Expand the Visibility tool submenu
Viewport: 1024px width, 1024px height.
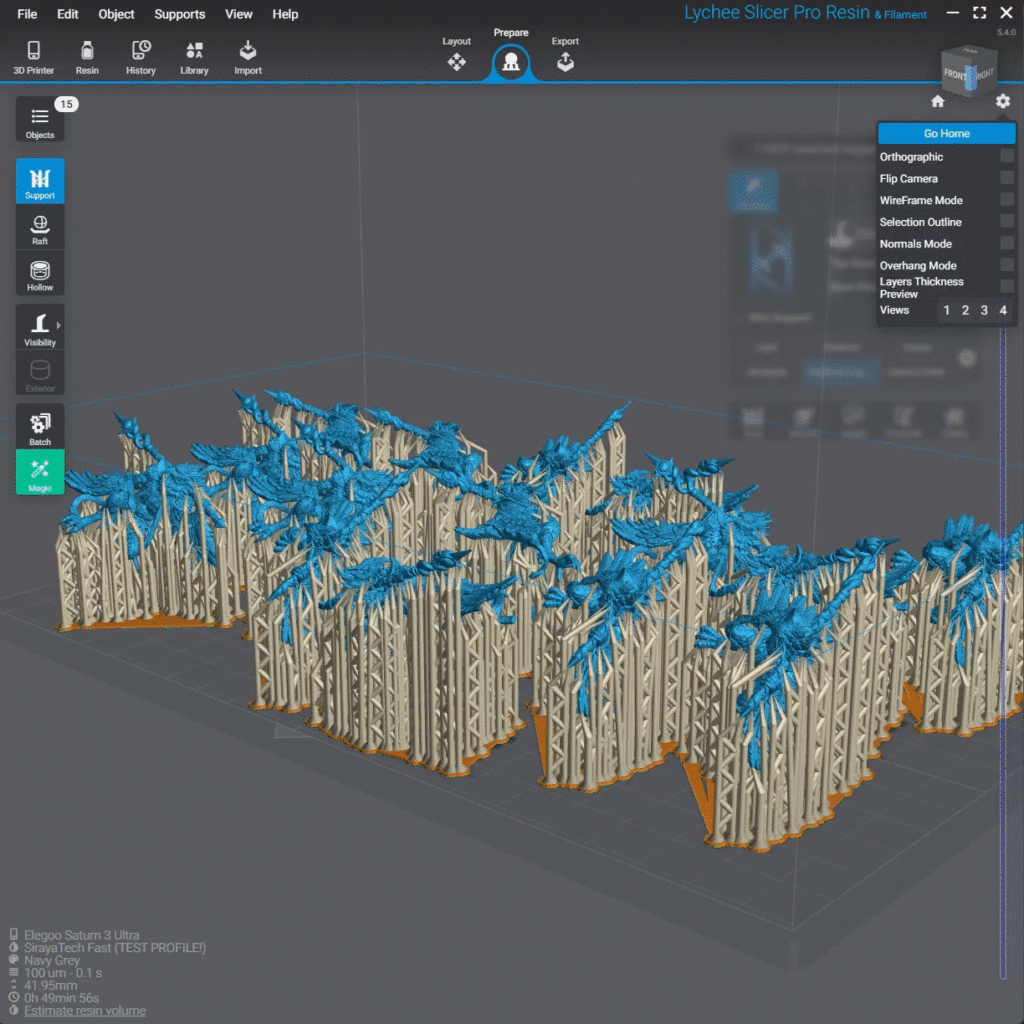tap(58, 326)
